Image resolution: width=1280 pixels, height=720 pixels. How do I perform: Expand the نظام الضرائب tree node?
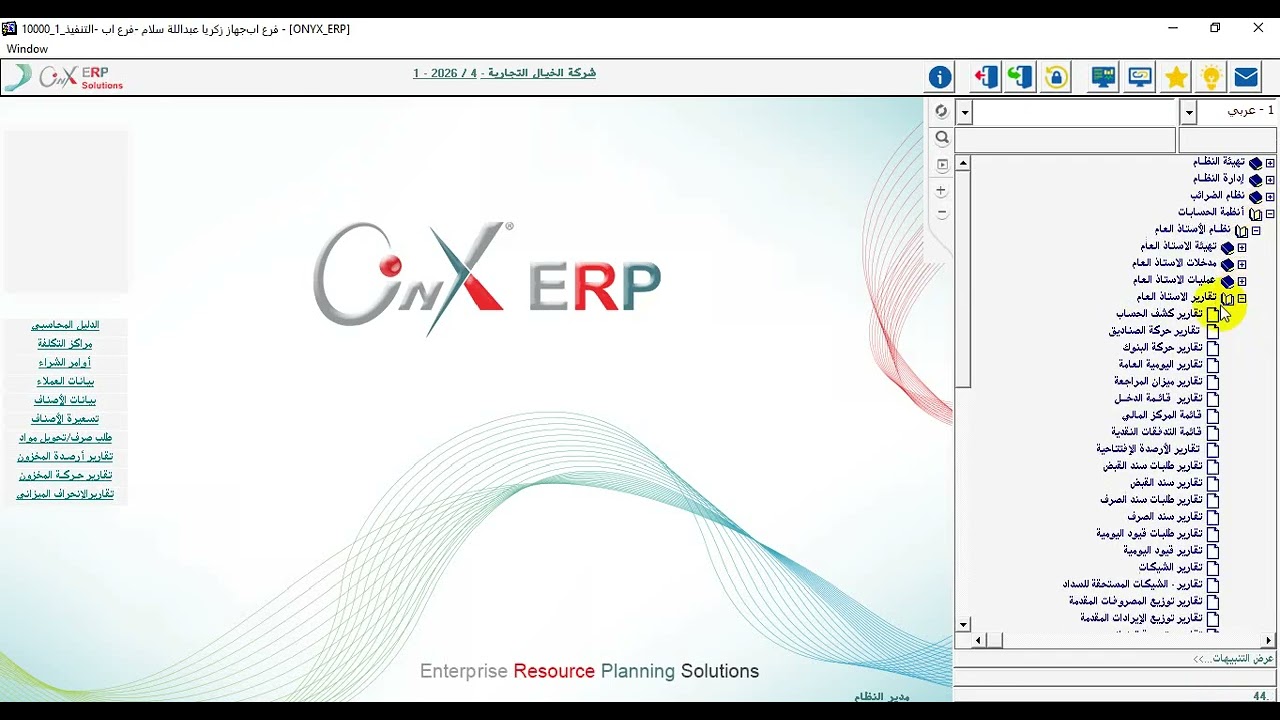tap(1270, 197)
